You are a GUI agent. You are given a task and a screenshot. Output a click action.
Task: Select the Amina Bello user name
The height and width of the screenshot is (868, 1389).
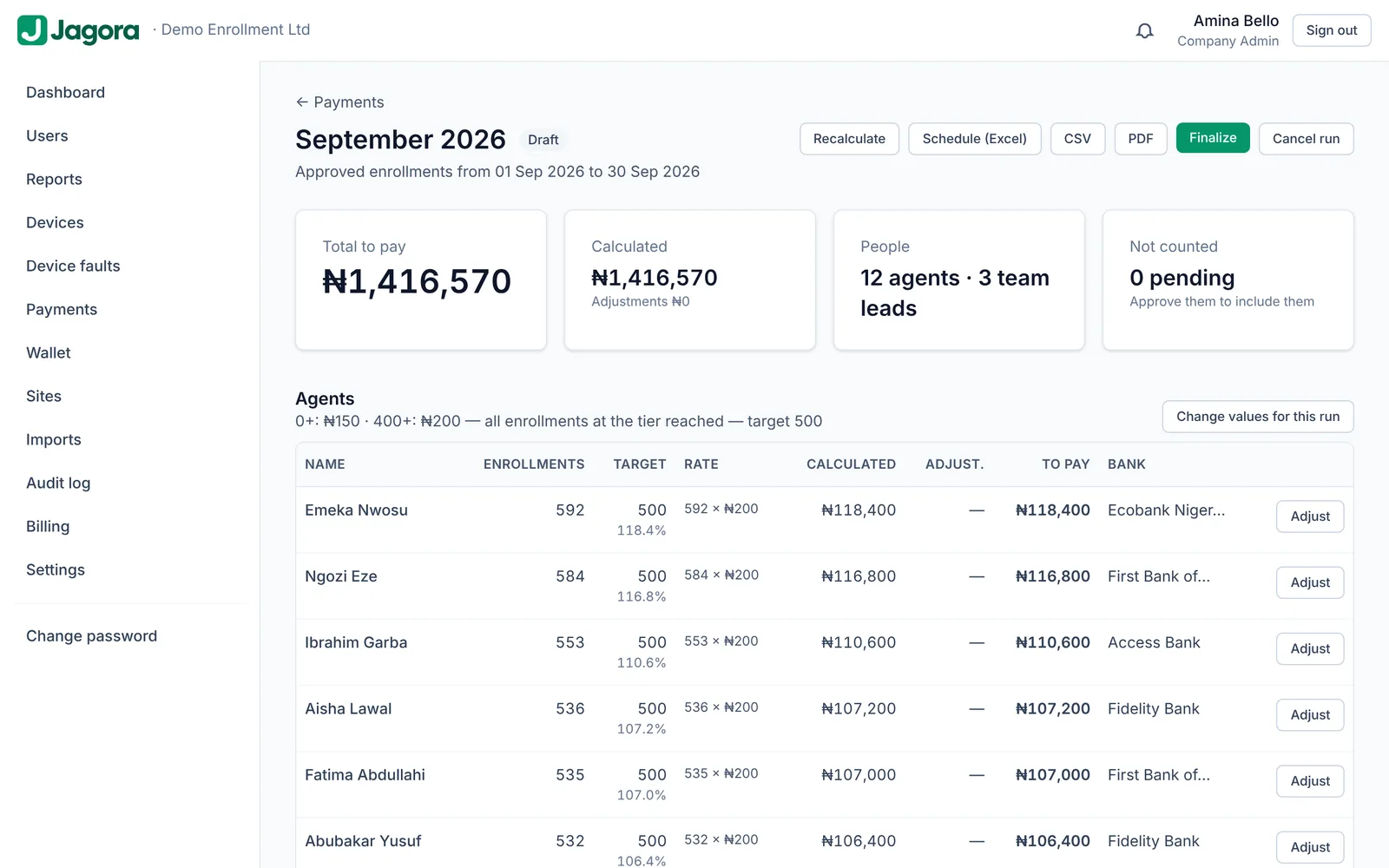1236,21
